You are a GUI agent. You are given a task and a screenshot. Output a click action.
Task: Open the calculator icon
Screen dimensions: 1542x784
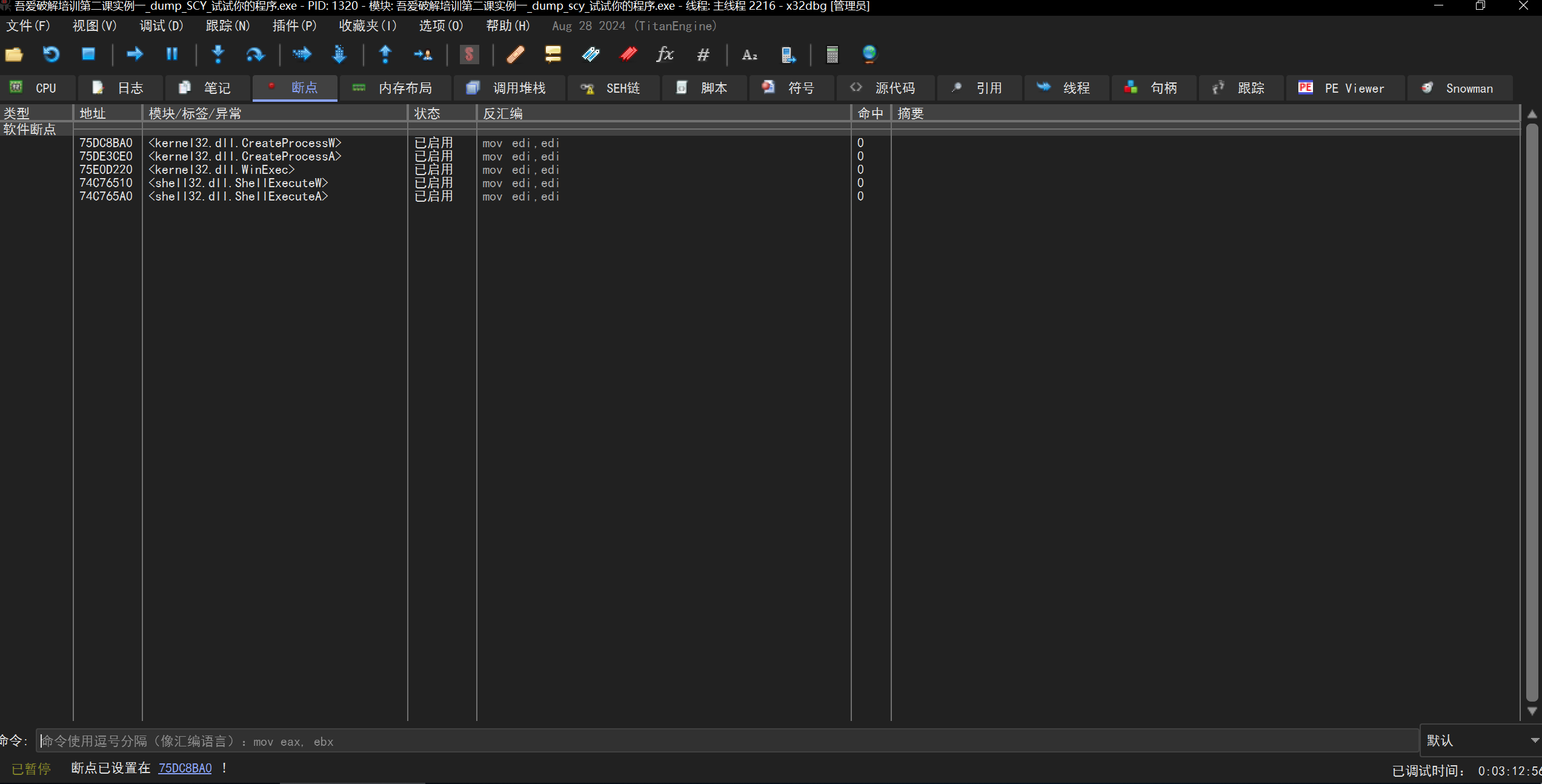(832, 55)
